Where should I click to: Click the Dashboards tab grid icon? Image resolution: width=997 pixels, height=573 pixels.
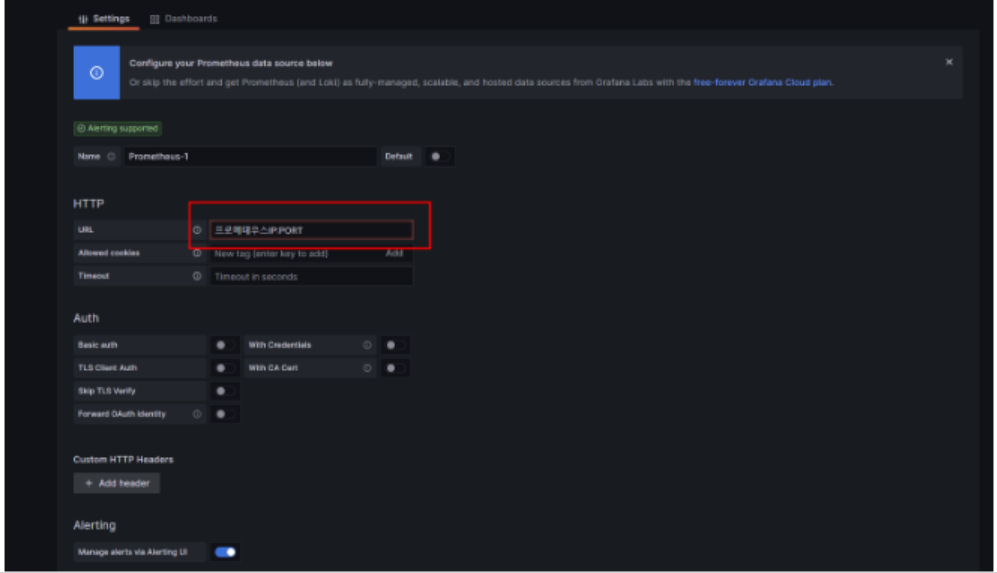point(155,19)
